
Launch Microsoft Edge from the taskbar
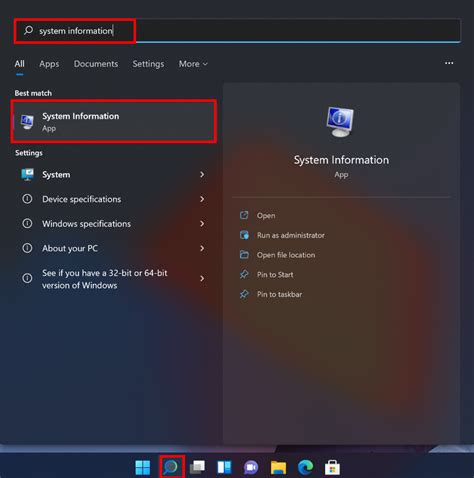pos(305,467)
